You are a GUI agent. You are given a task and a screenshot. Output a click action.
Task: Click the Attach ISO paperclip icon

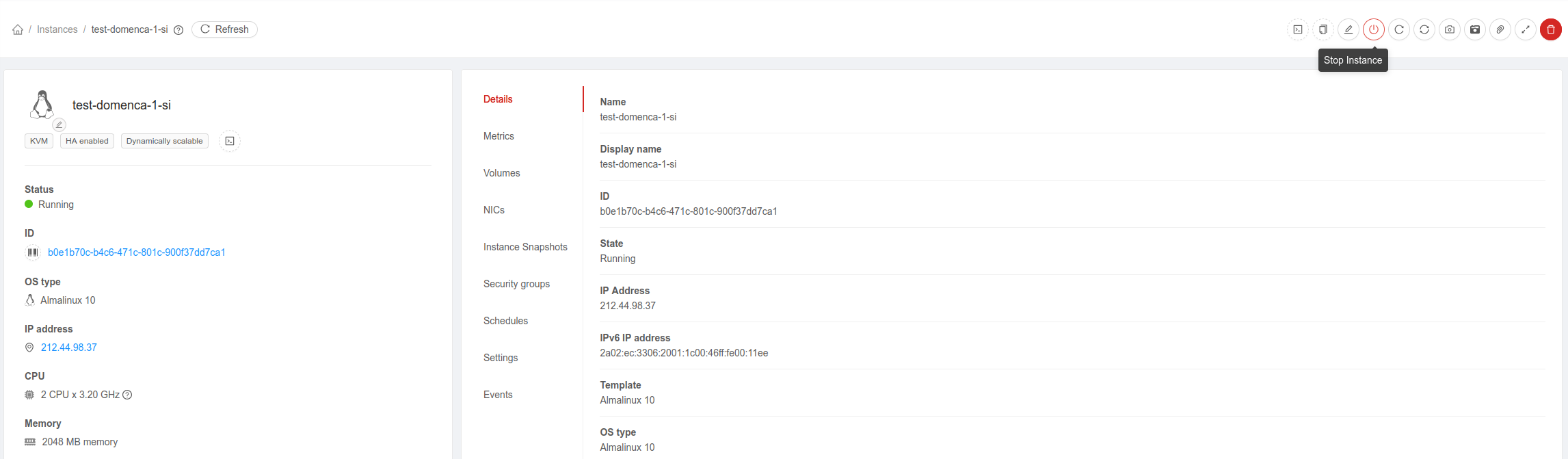[x=1500, y=29]
